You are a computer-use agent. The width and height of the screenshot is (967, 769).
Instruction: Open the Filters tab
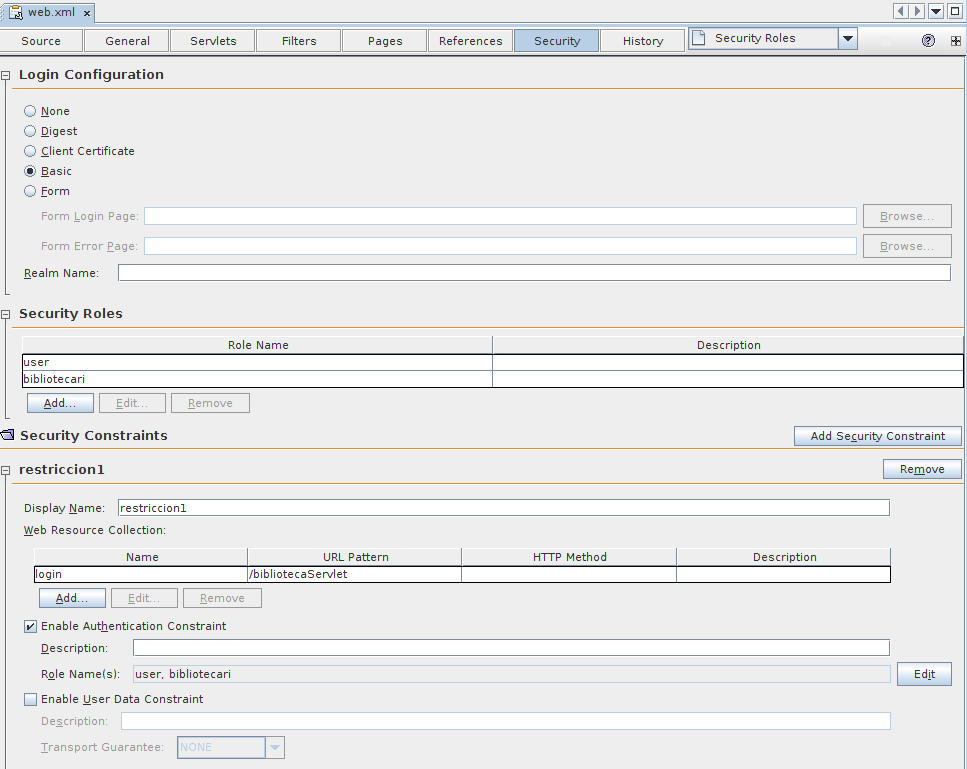click(298, 41)
